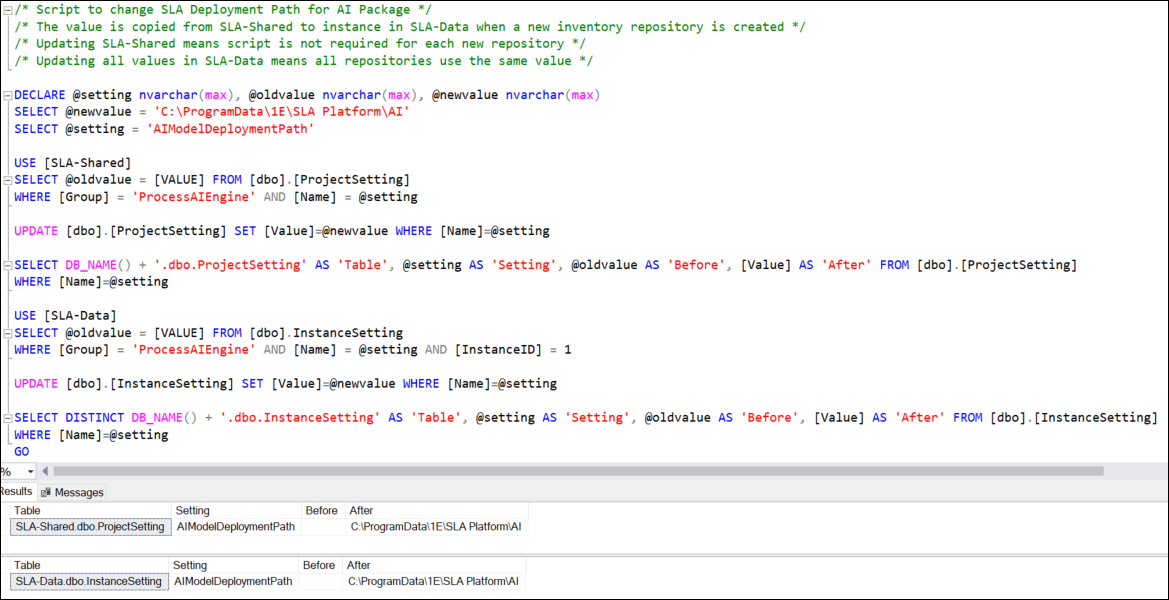Click the Setting column header in first grid

point(193,511)
